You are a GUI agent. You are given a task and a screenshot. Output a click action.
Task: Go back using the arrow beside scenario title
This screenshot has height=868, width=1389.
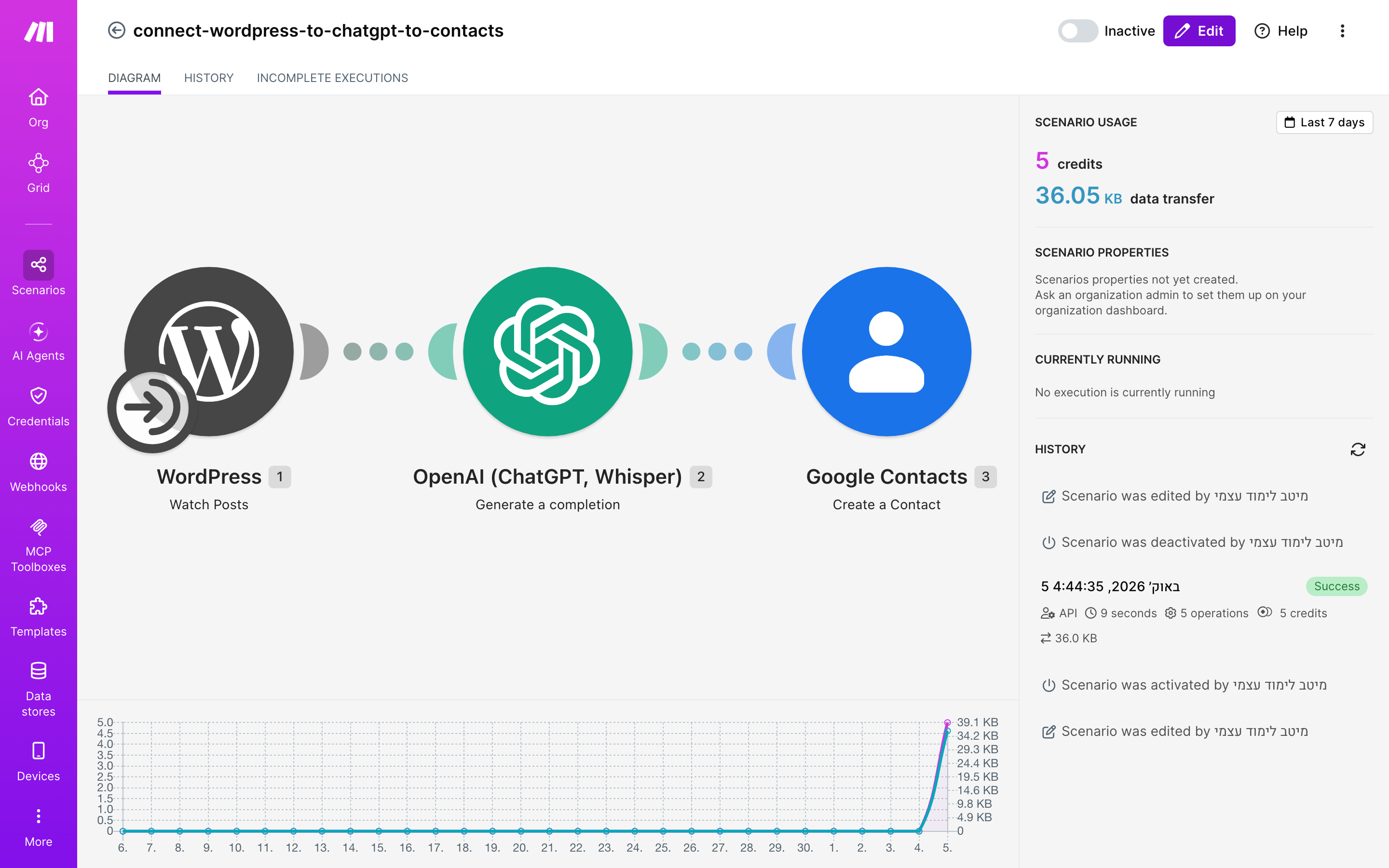coord(117,30)
